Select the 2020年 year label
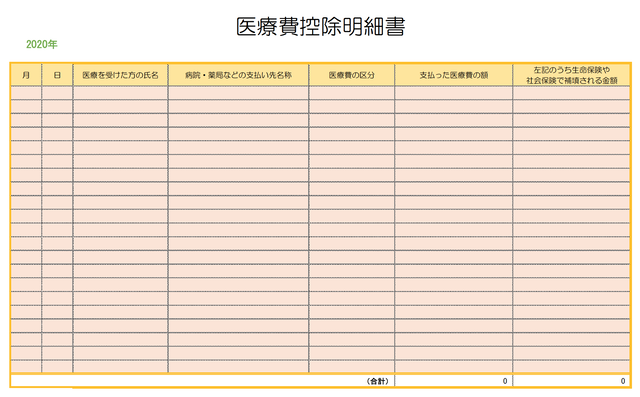This screenshot has height=397, width=640. pos(42,44)
